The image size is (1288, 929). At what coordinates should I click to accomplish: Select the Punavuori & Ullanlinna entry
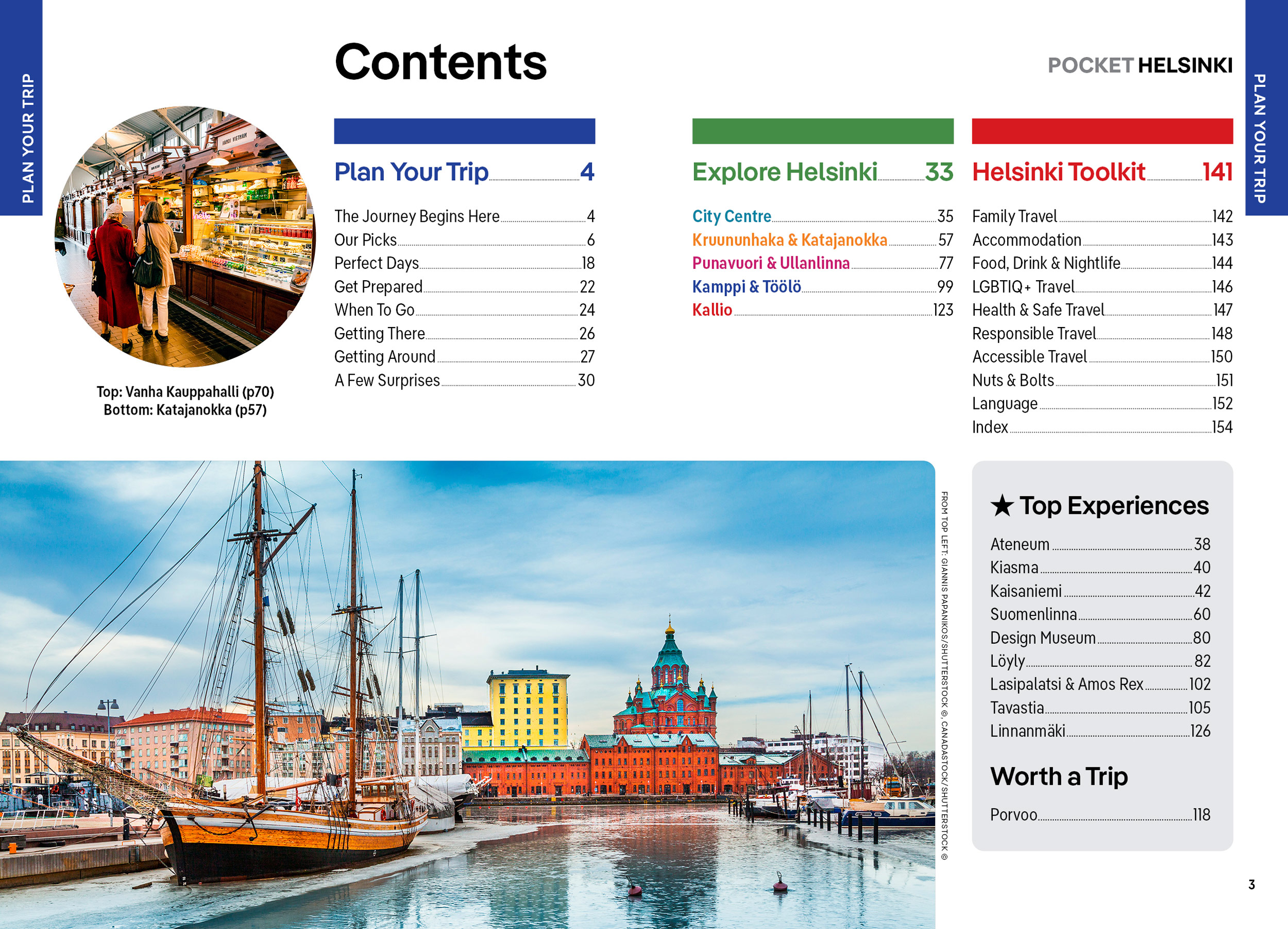pos(771,263)
